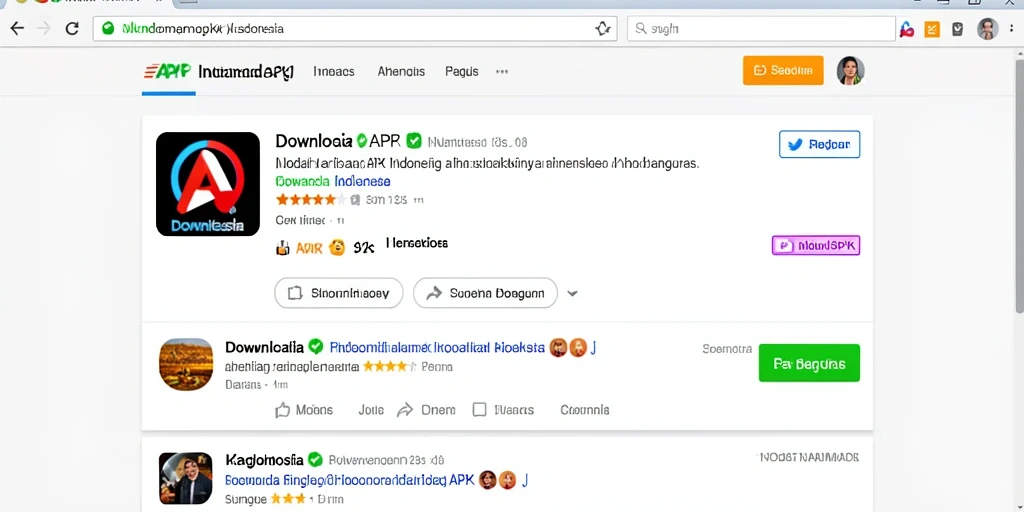Click the dark clipboard extension icon
The height and width of the screenshot is (512, 1024).
click(957, 29)
